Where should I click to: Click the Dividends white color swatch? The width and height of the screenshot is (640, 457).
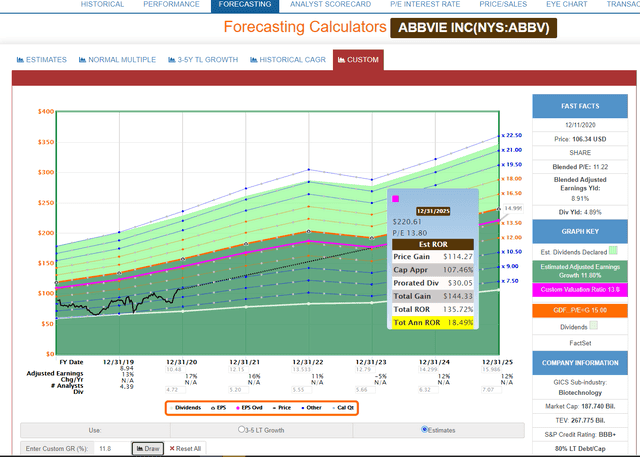click(x=594, y=326)
